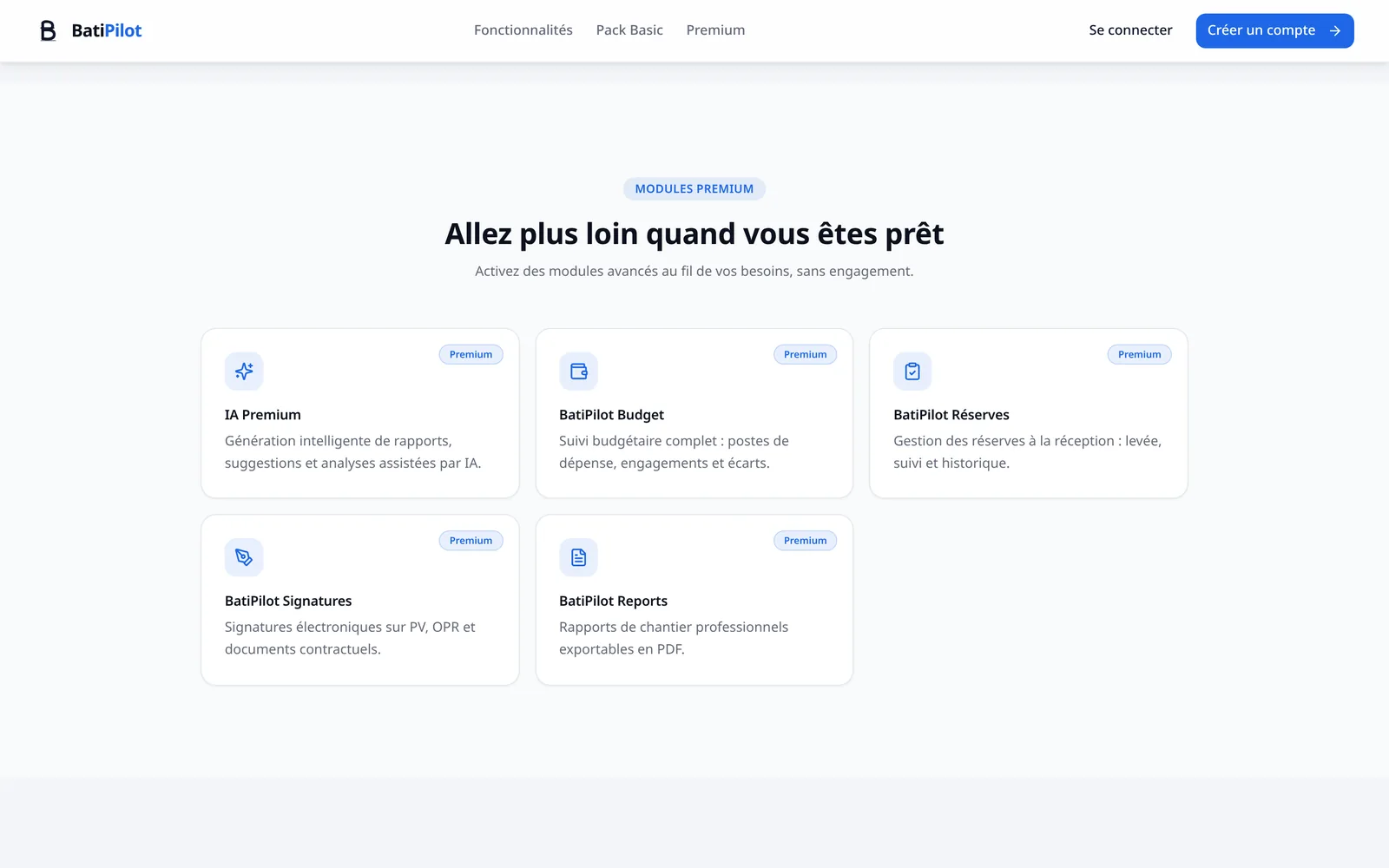Open the Premium navigation link
Viewport: 1389px width, 868px height.
(x=715, y=30)
